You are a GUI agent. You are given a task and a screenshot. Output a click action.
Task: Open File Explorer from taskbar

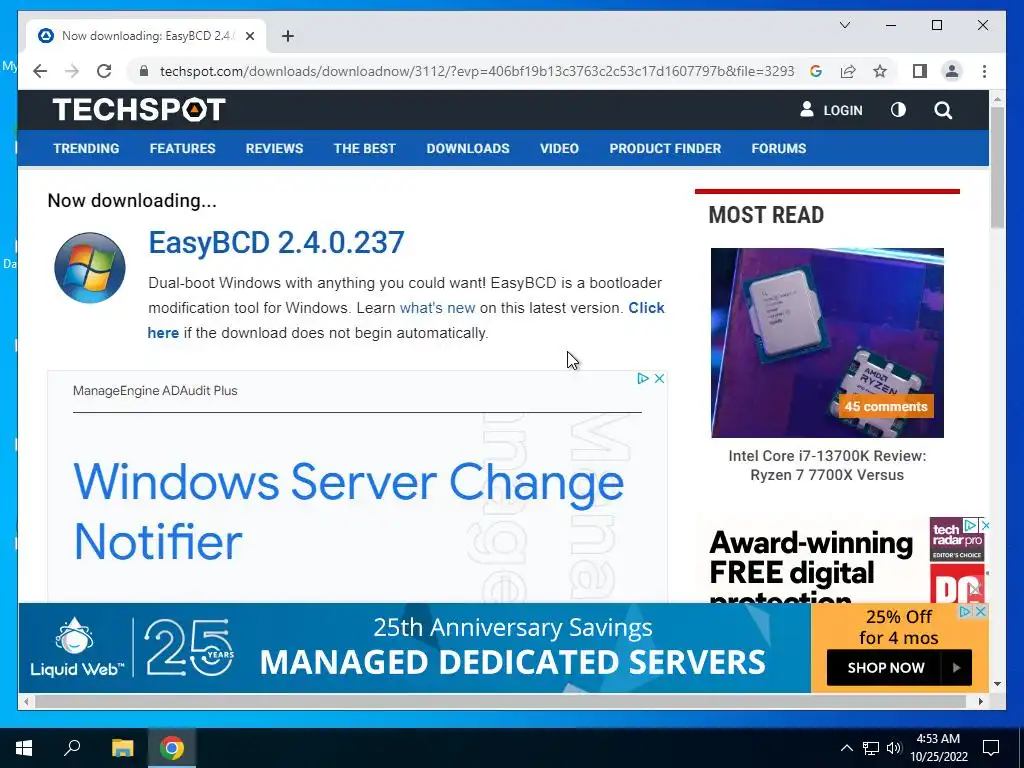[122, 748]
